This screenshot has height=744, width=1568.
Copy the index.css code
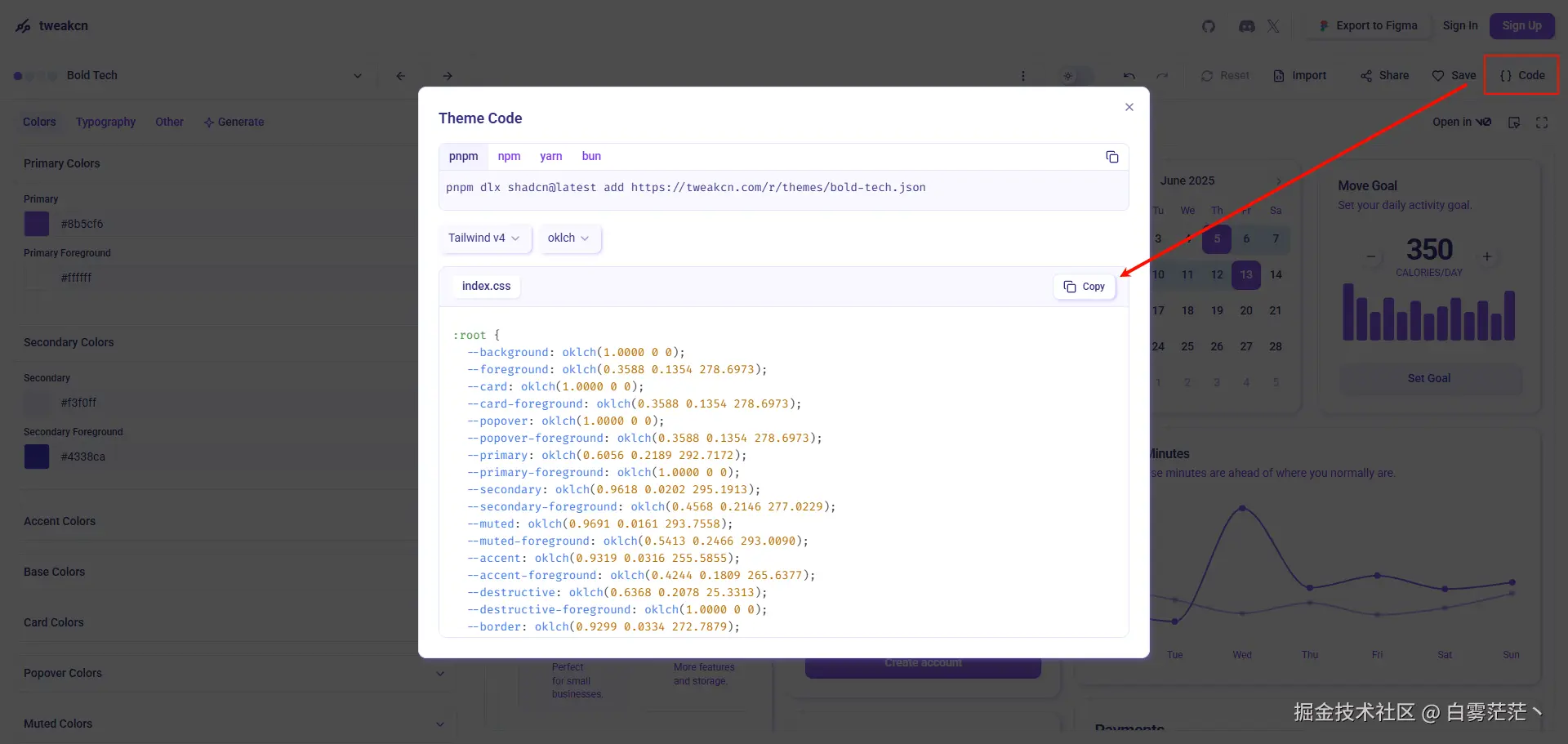pos(1085,287)
